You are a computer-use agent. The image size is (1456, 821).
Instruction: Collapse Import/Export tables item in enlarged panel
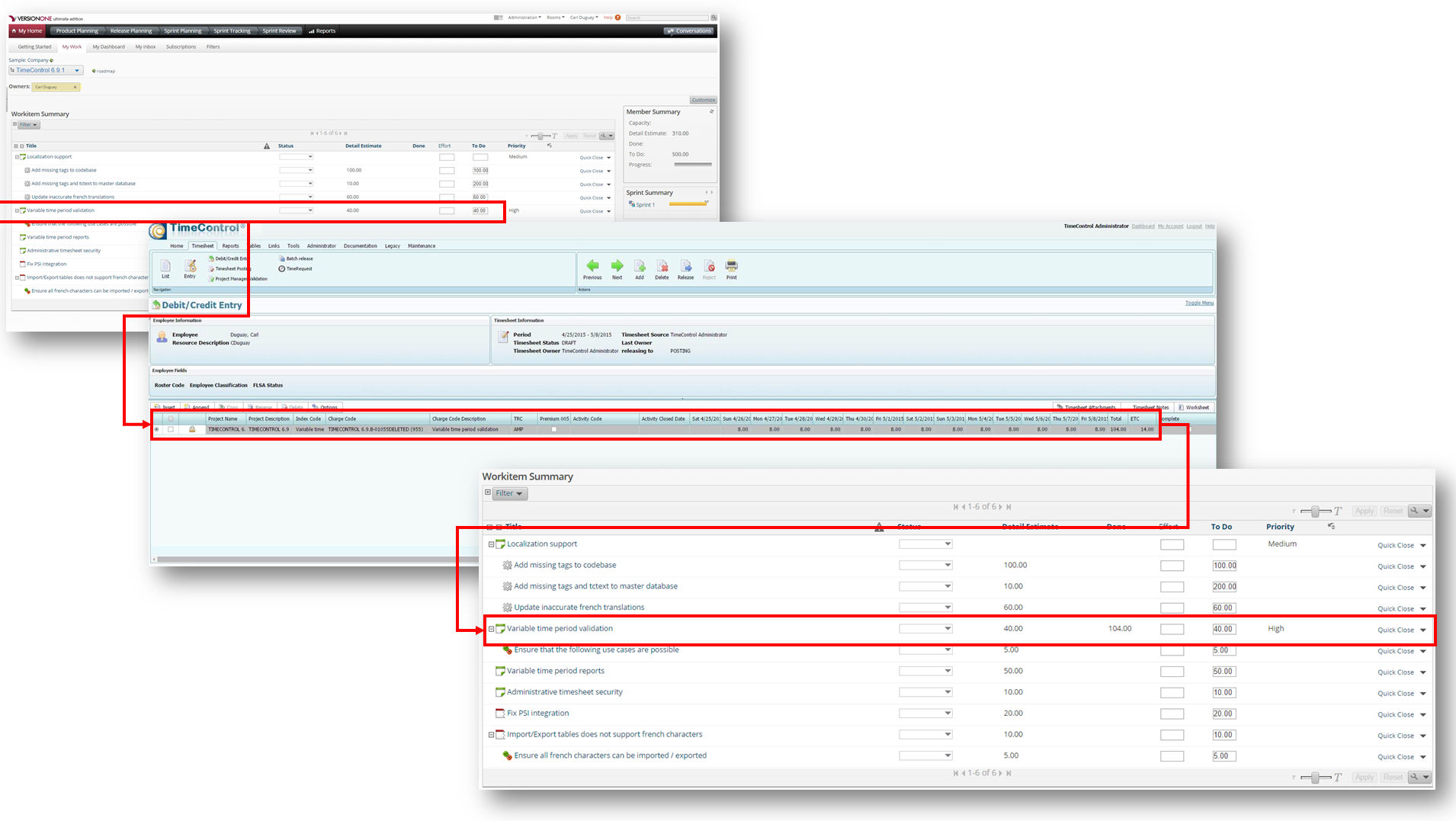tap(491, 735)
